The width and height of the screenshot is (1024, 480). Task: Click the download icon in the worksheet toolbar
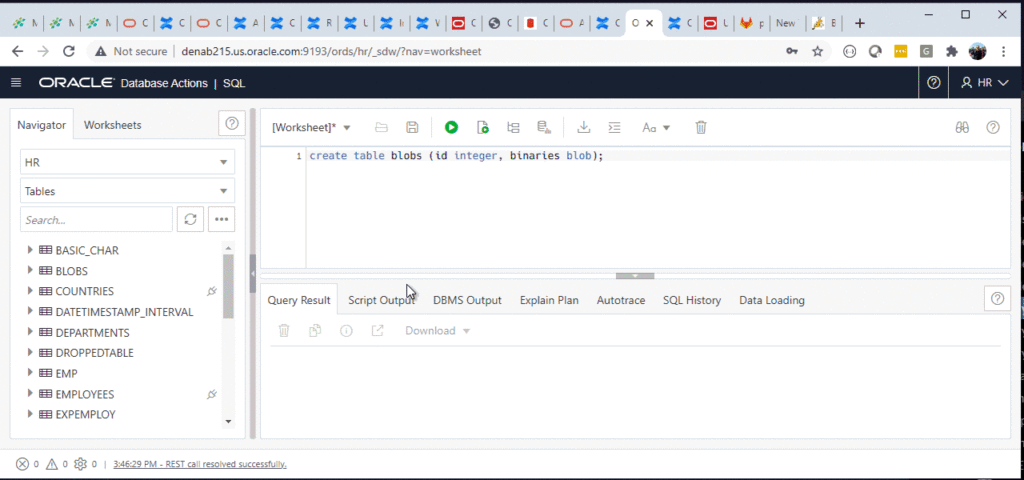584,127
